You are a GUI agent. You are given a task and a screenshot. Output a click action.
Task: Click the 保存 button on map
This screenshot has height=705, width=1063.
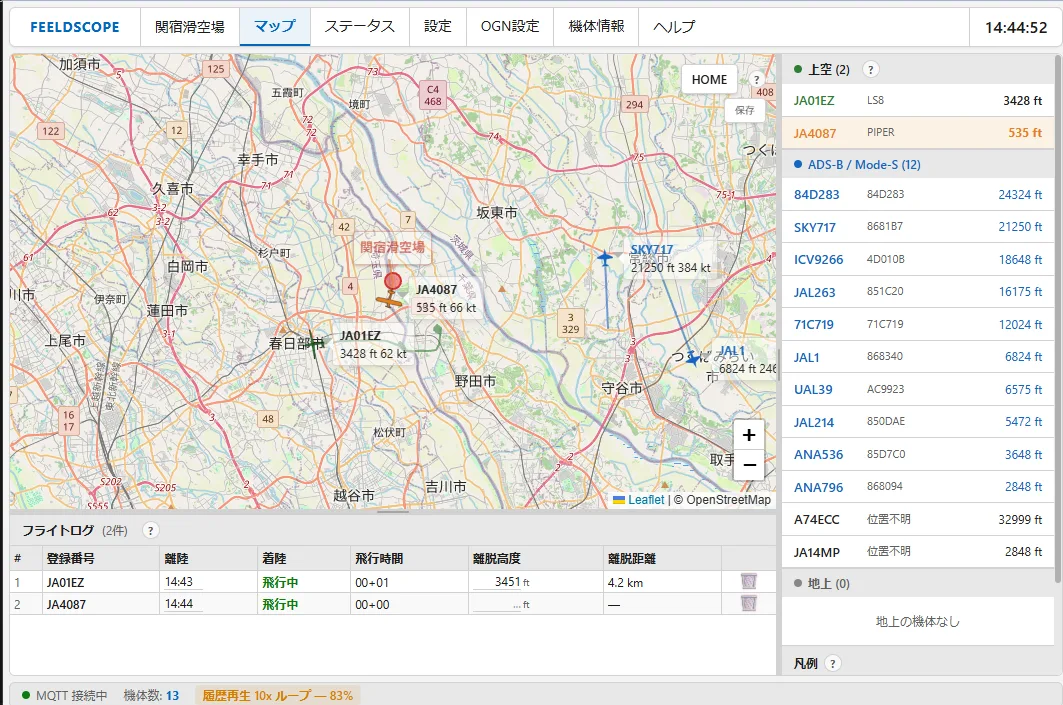coord(744,110)
